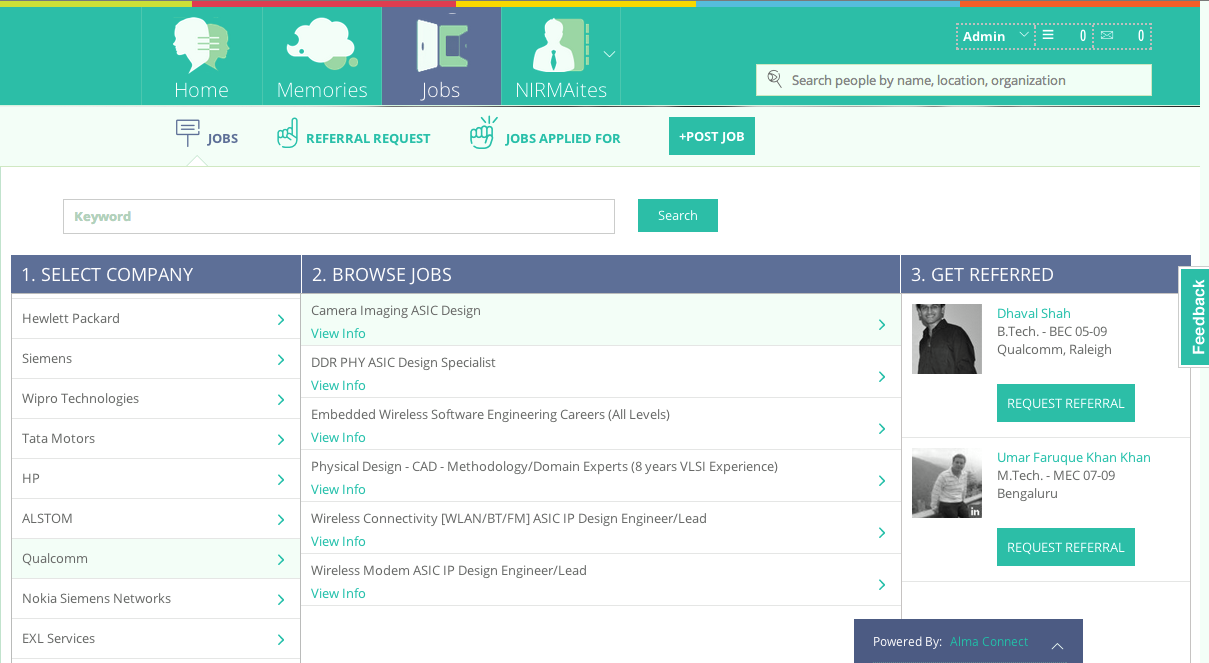The height and width of the screenshot is (663, 1209).
Task: Expand Qualcomm company arrow
Action: click(281, 560)
